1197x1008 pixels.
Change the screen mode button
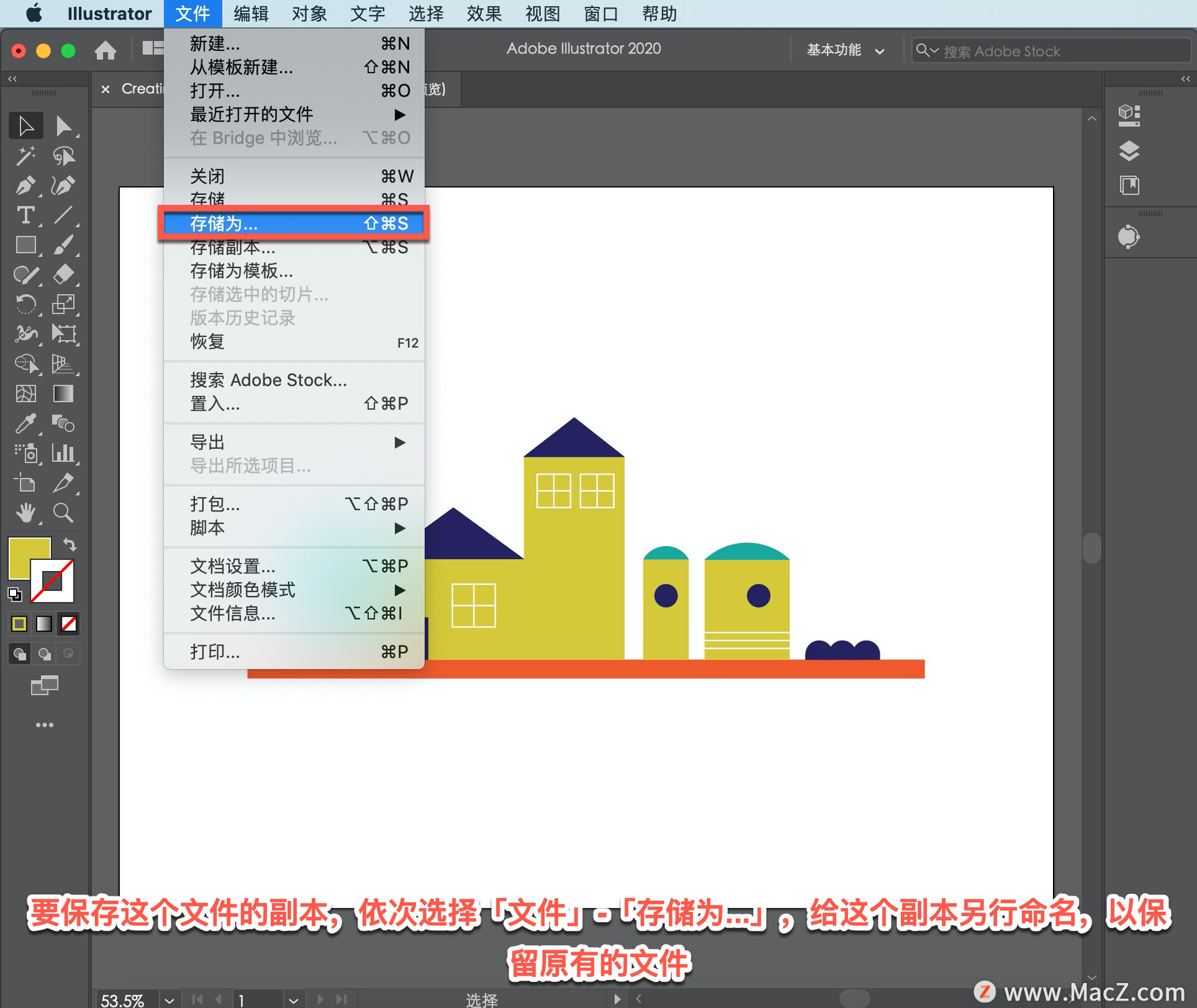(x=44, y=686)
